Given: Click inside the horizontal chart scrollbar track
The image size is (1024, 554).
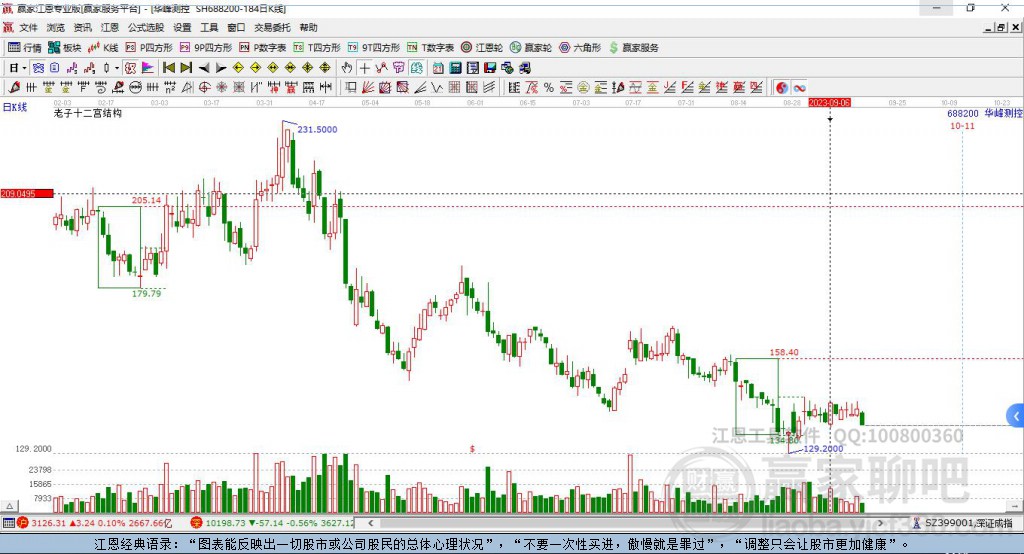Looking at the screenshot, I should (626, 523).
